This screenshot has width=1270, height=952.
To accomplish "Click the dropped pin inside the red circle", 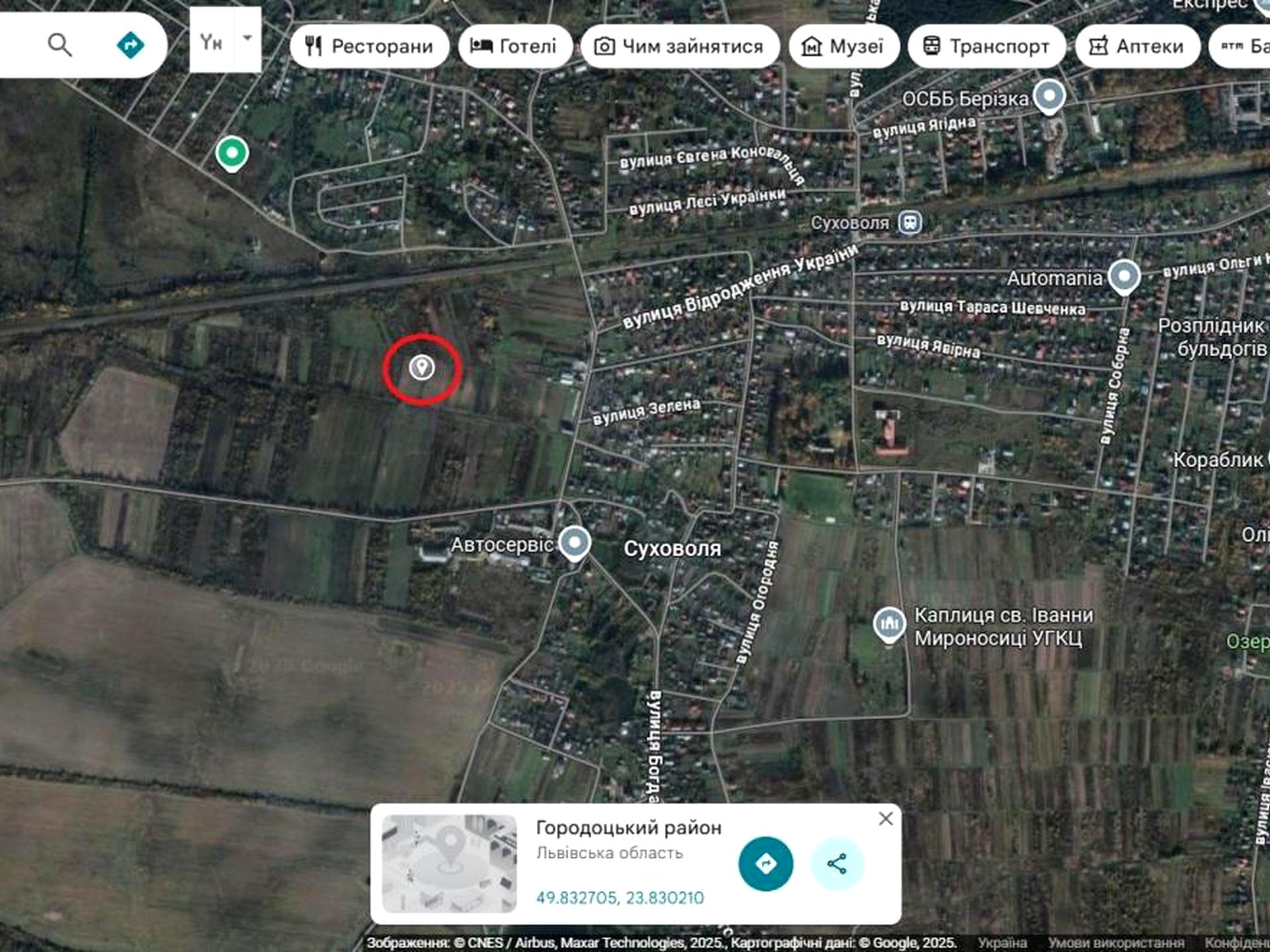I will [x=421, y=367].
